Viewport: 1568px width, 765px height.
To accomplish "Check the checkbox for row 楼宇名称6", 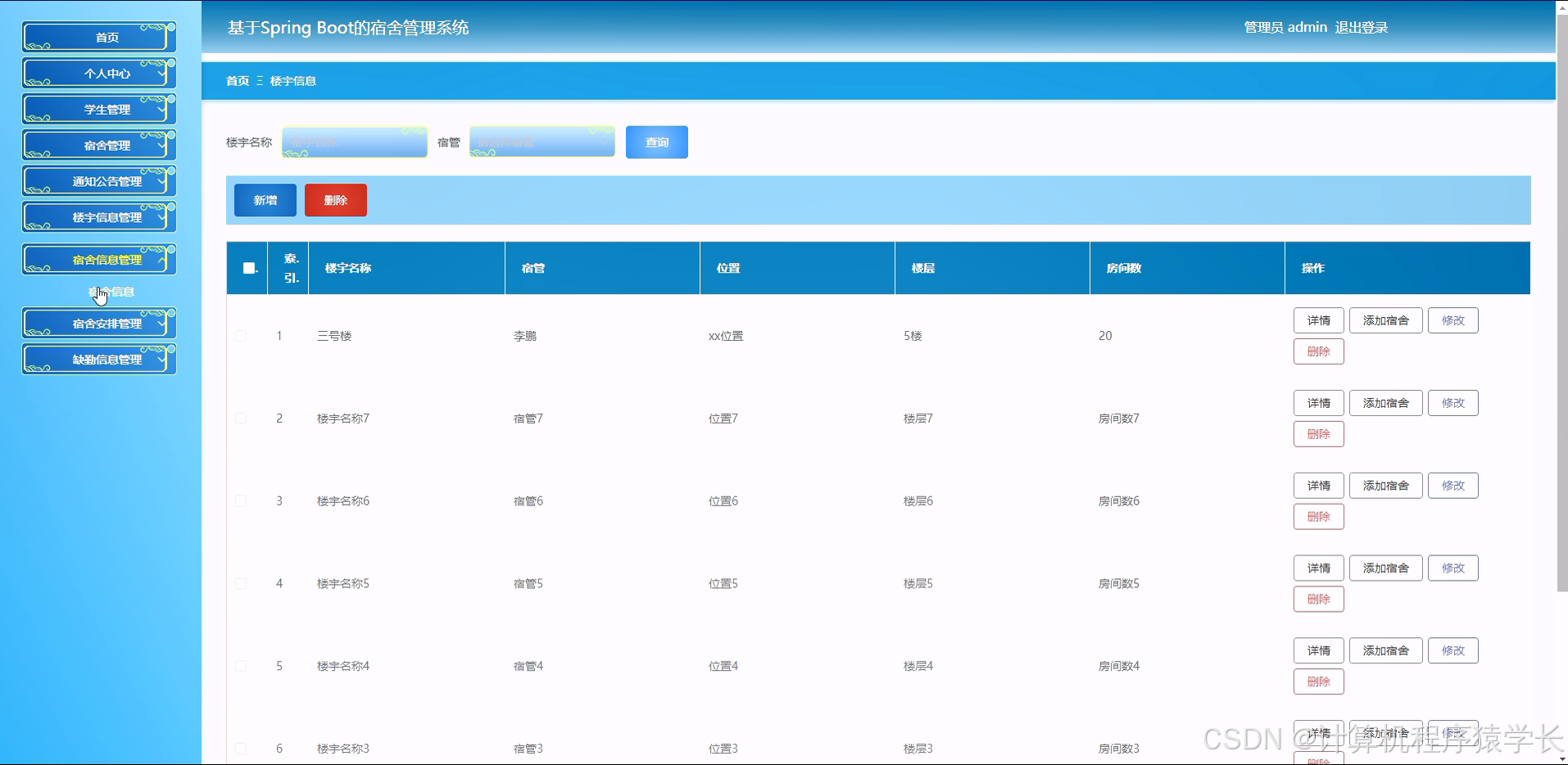I will click(241, 501).
